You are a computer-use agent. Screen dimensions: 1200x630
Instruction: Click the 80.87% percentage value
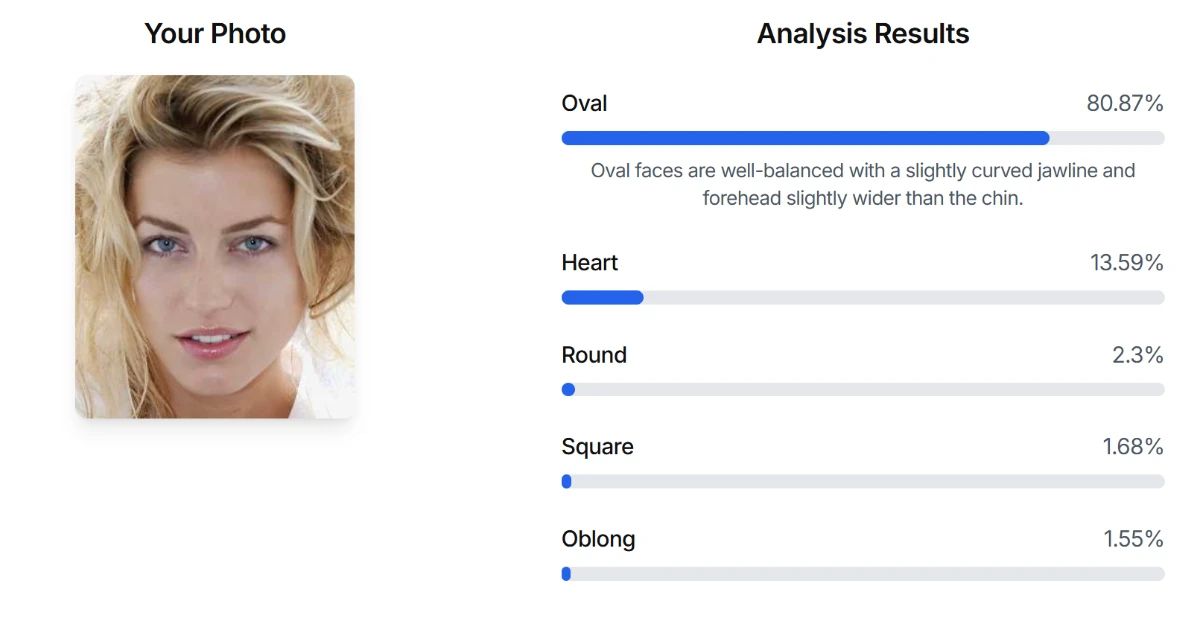click(1124, 103)
